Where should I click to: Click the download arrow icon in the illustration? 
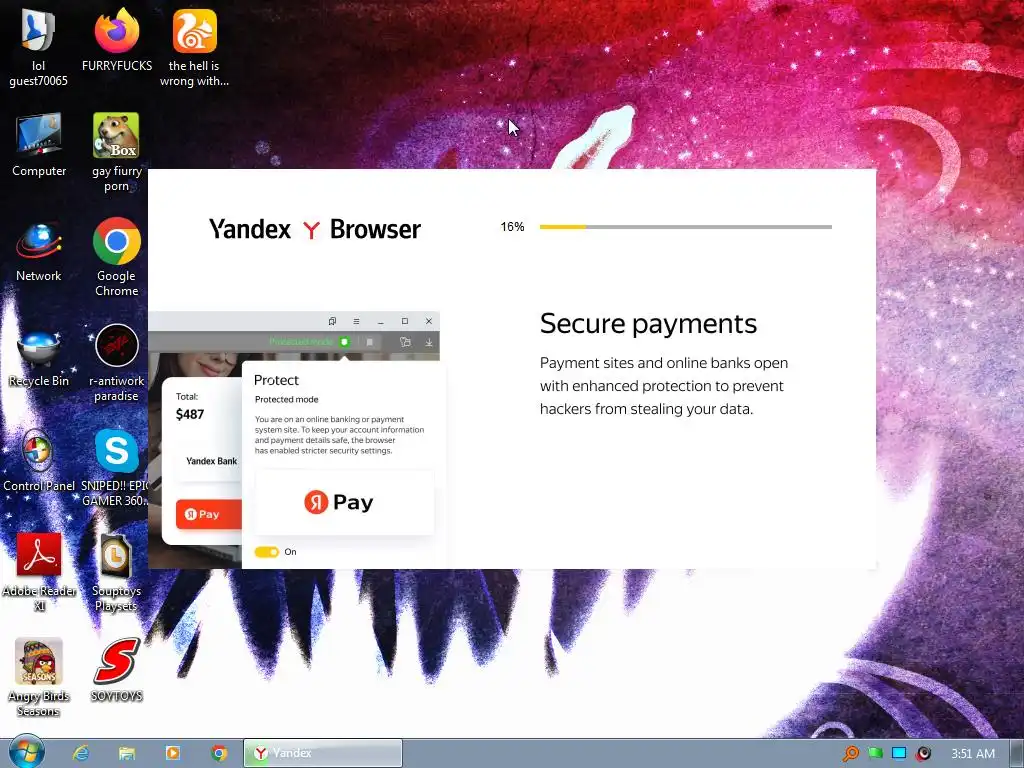point(429,342)
